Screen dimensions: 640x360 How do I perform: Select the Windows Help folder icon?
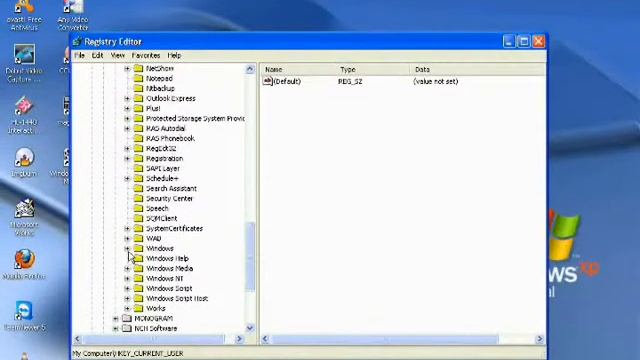click(x=139, y=258)
